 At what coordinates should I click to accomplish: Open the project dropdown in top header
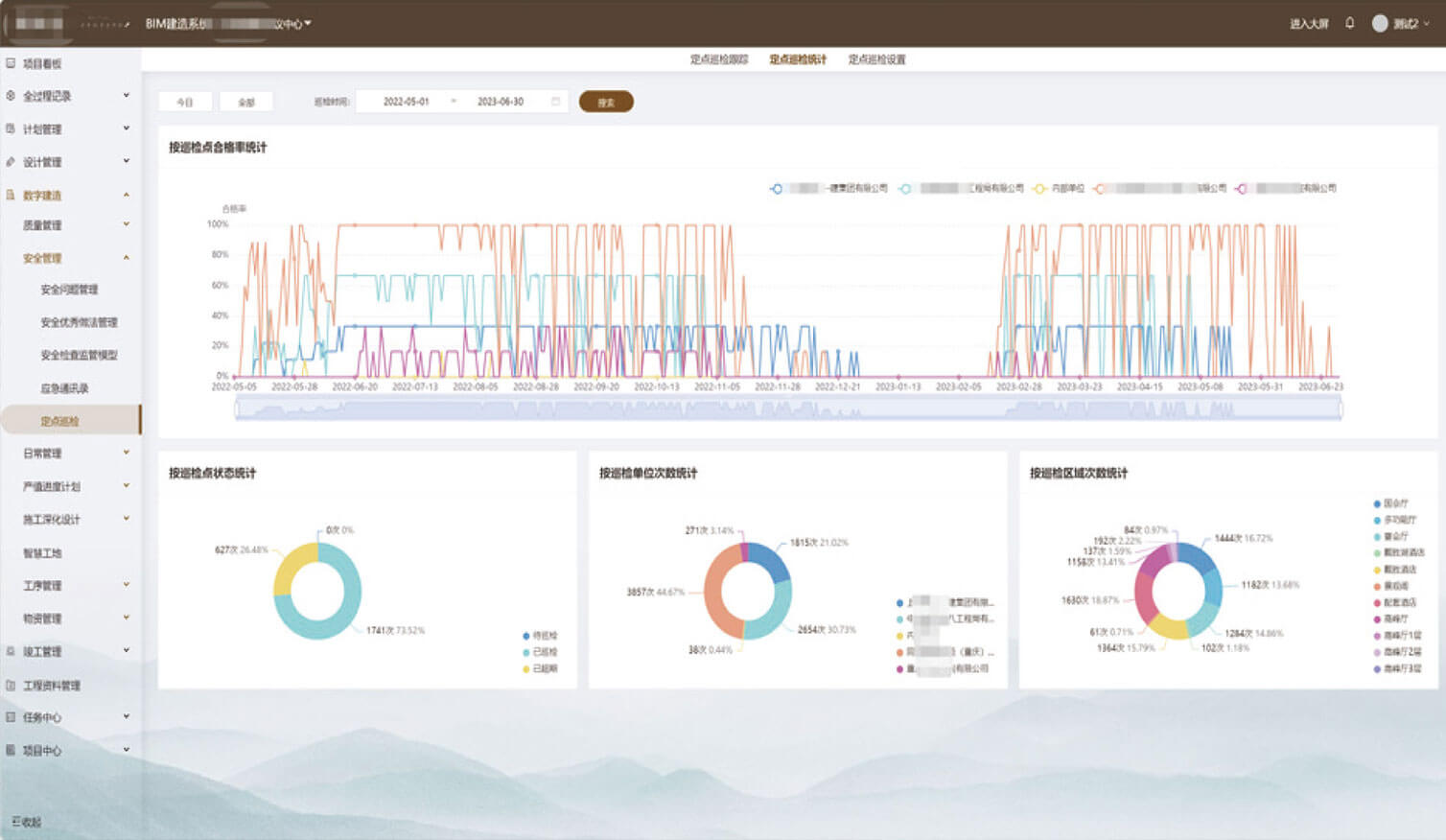point(307,23)
